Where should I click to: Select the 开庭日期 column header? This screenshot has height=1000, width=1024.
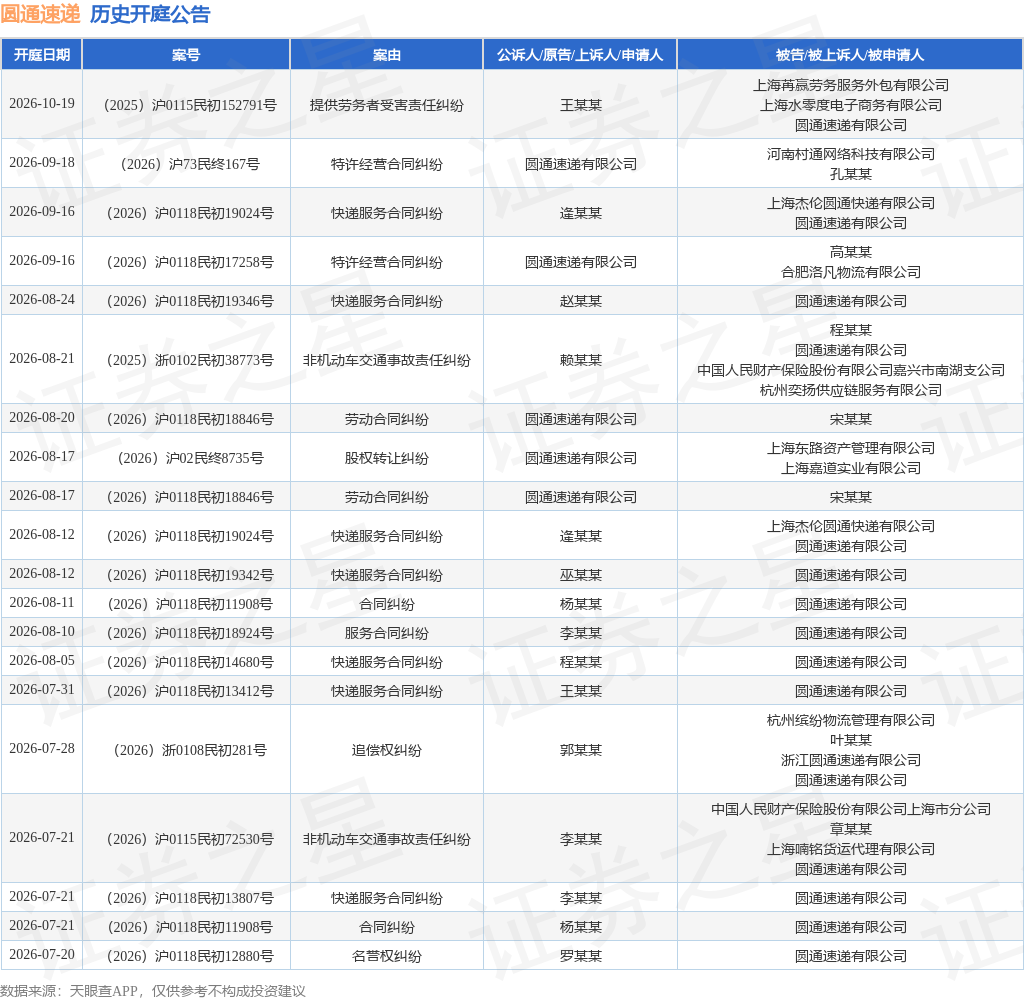point(42,55)
